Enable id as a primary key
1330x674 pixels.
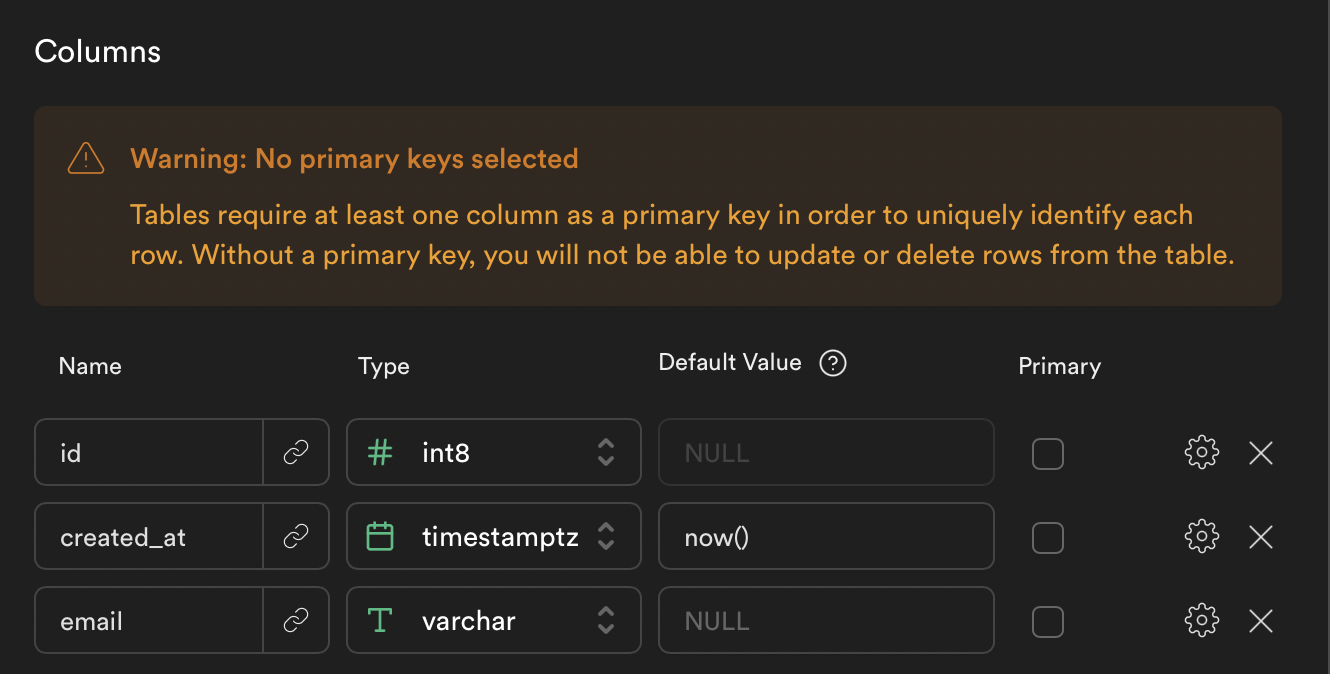[1047, 453]
